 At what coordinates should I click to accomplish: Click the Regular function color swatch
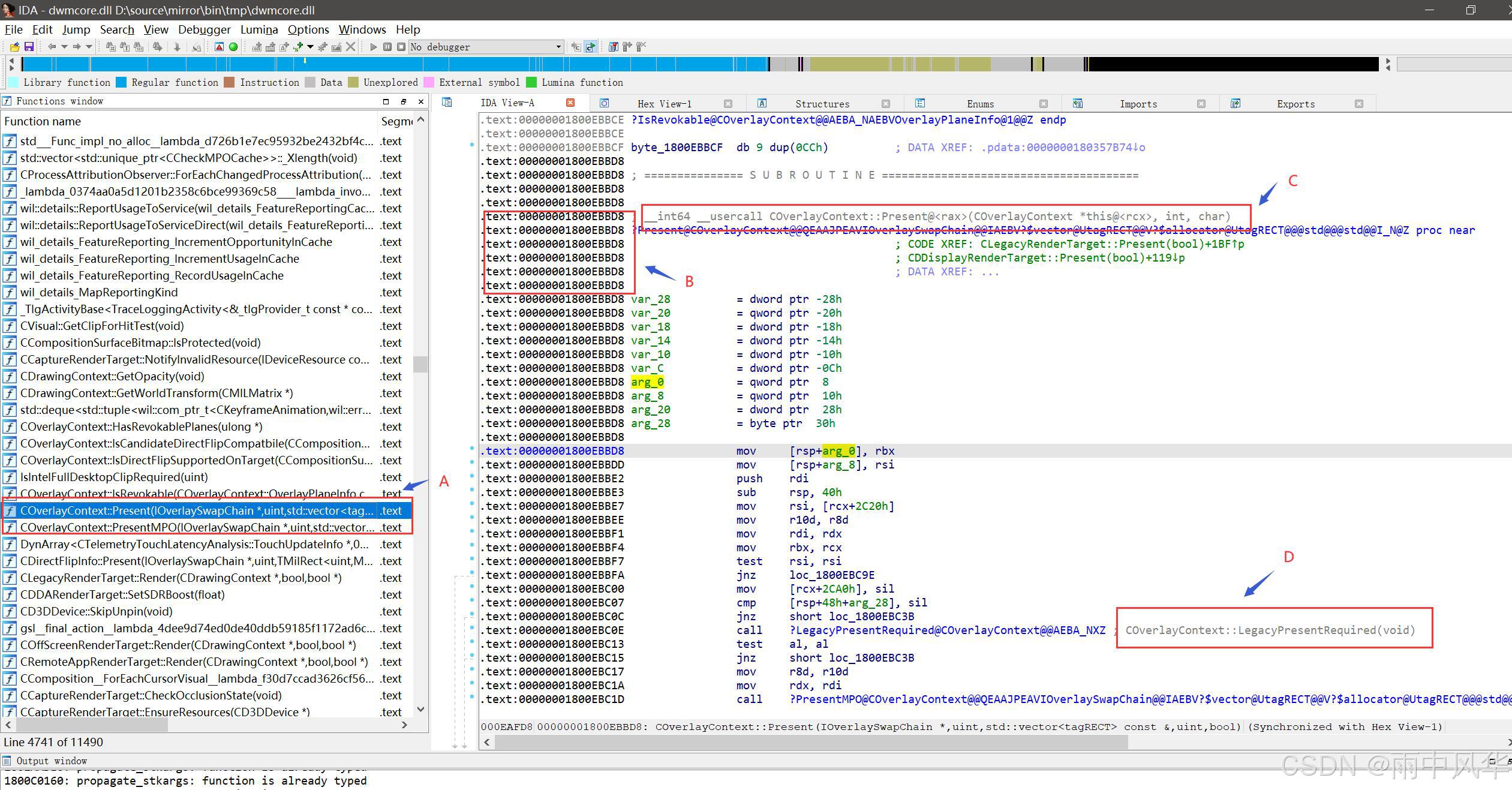tap(121, 82)
